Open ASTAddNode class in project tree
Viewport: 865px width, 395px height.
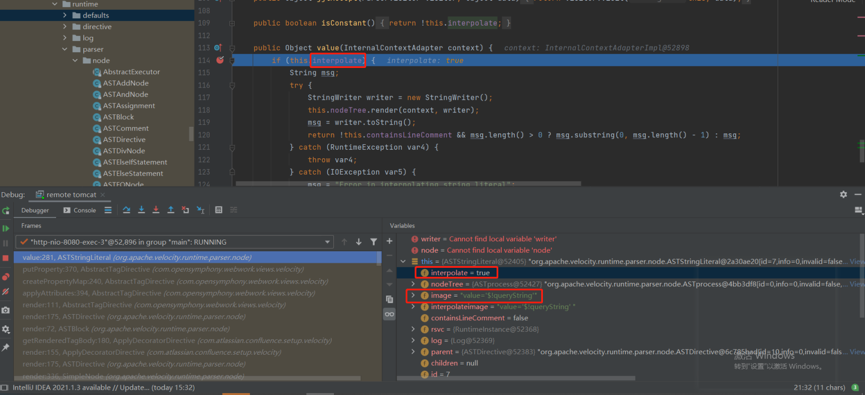(125, 83)
